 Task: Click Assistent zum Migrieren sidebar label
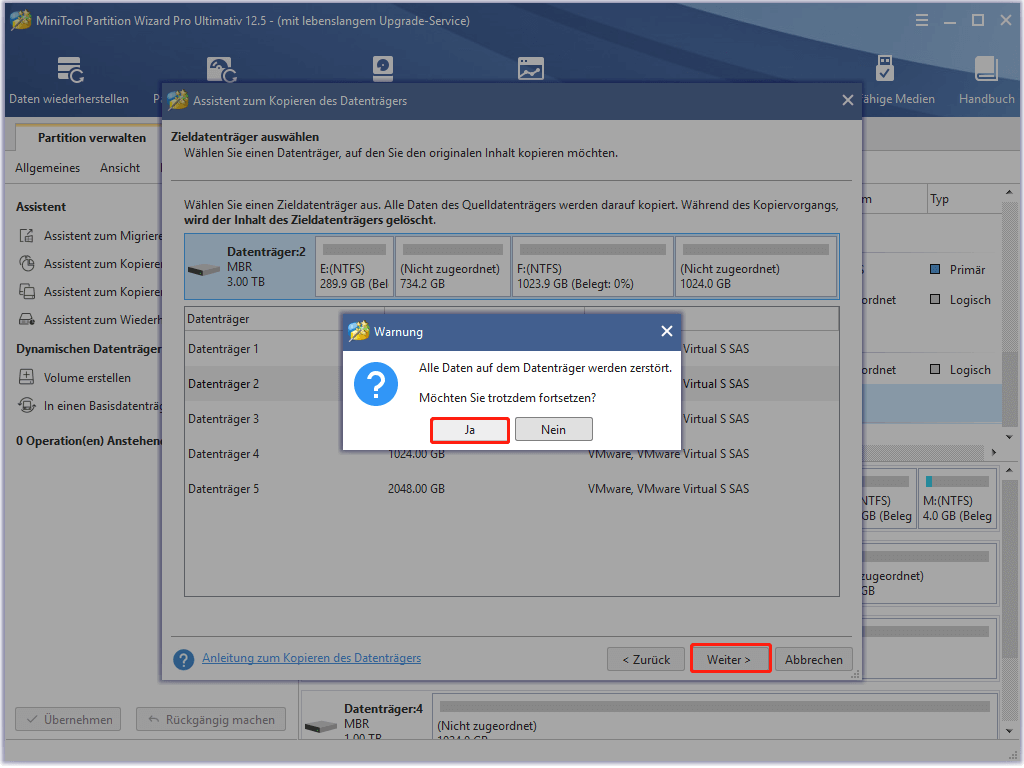pyautogui.click(x=103, y=236)
